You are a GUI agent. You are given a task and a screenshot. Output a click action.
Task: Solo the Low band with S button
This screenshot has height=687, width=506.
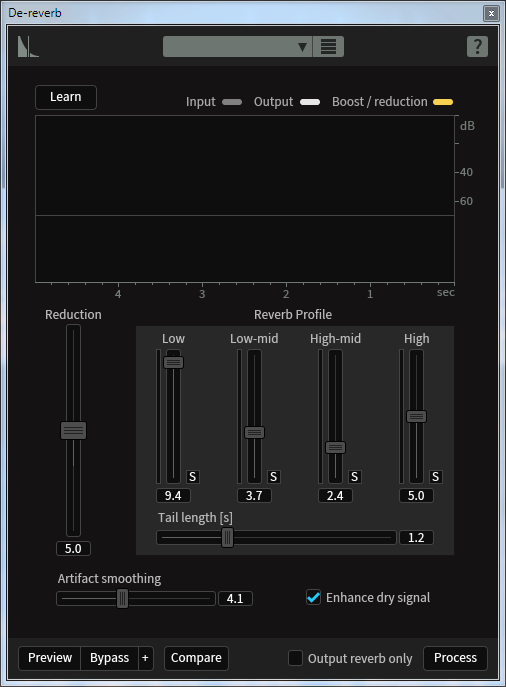click(192, 477)
